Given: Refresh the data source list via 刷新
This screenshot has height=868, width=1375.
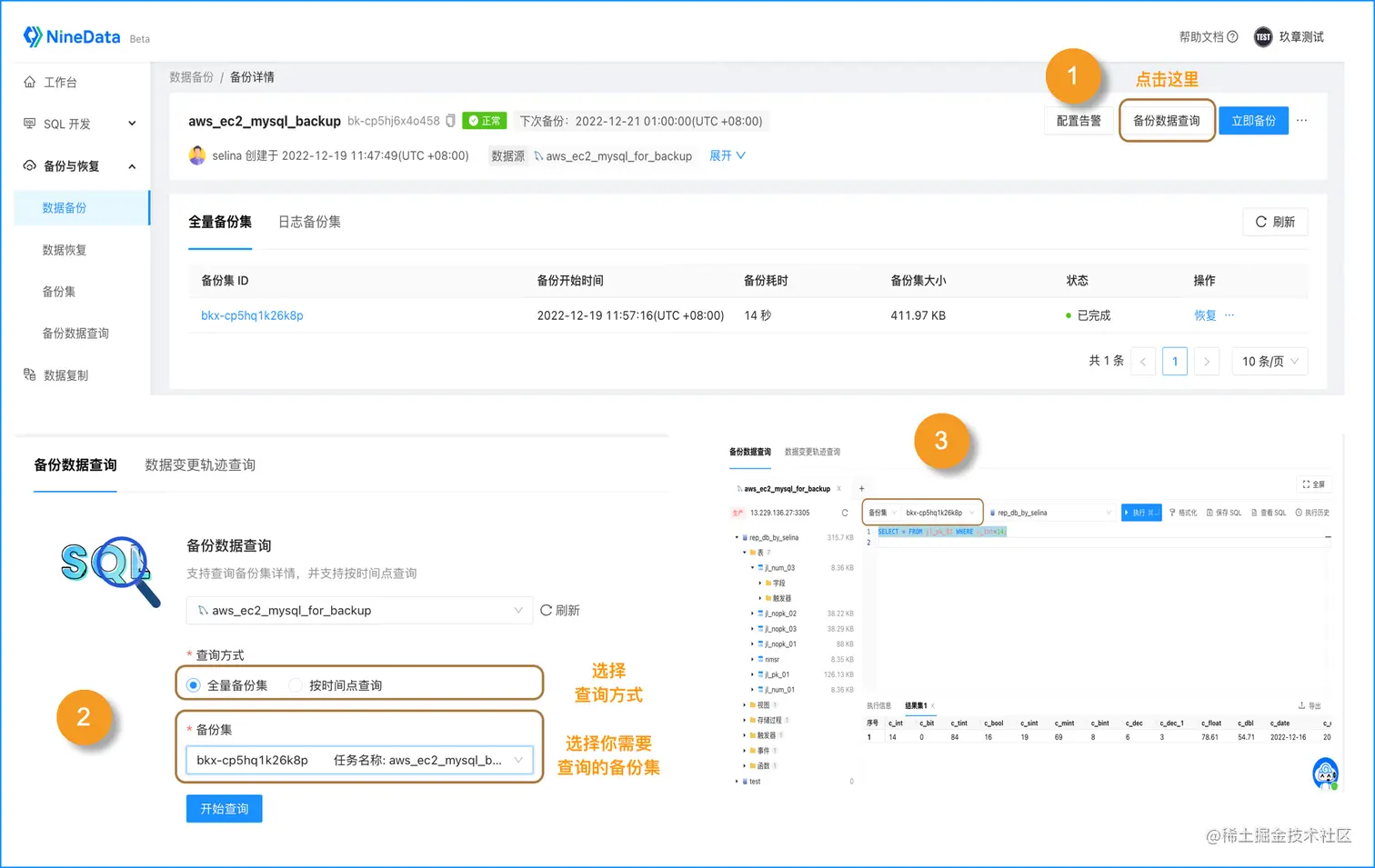Looking at the screenshot, I should (x=559, y=610).
